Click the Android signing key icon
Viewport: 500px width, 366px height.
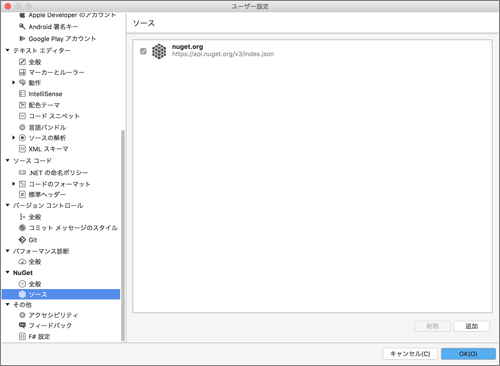22,26
